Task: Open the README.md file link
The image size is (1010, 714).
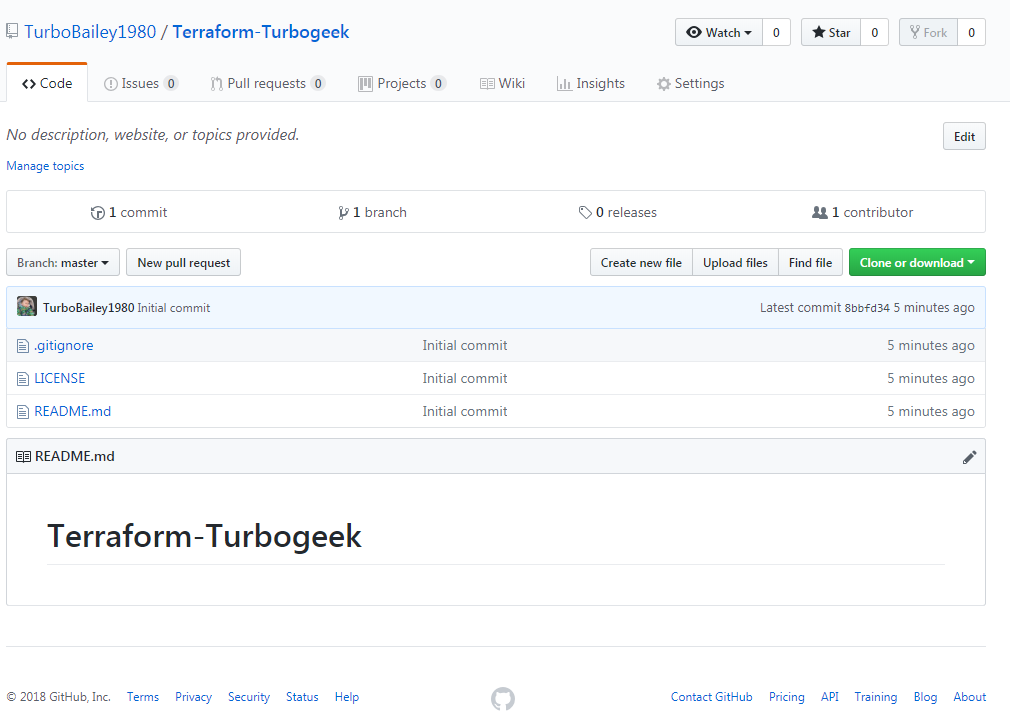Action: (72, 411)
